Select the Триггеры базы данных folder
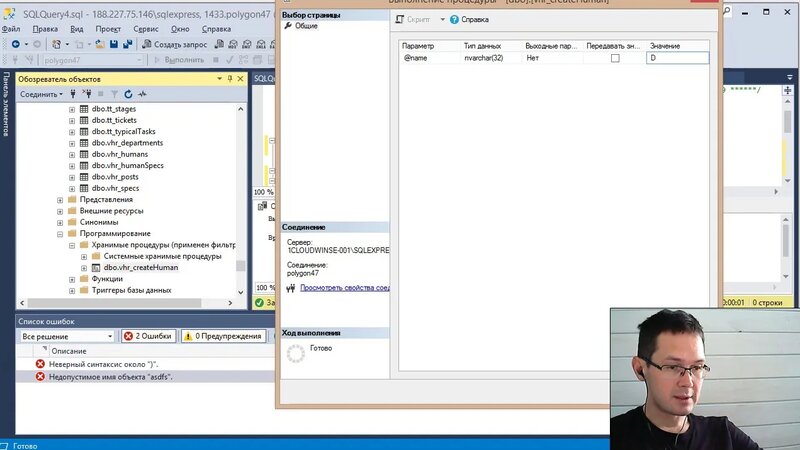 point(131,290)
